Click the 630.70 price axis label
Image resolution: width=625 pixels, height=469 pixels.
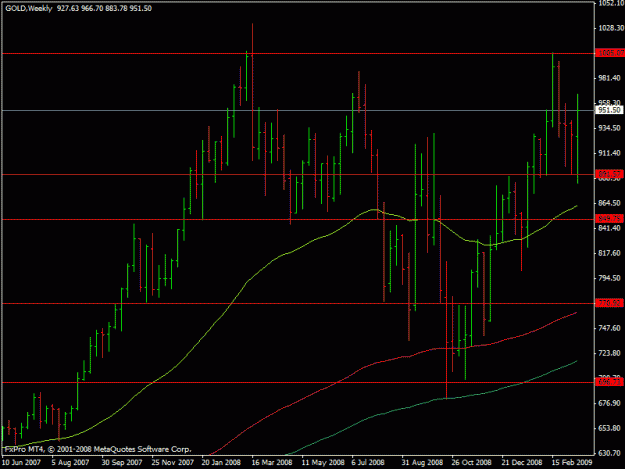click(x=609, y=453)
